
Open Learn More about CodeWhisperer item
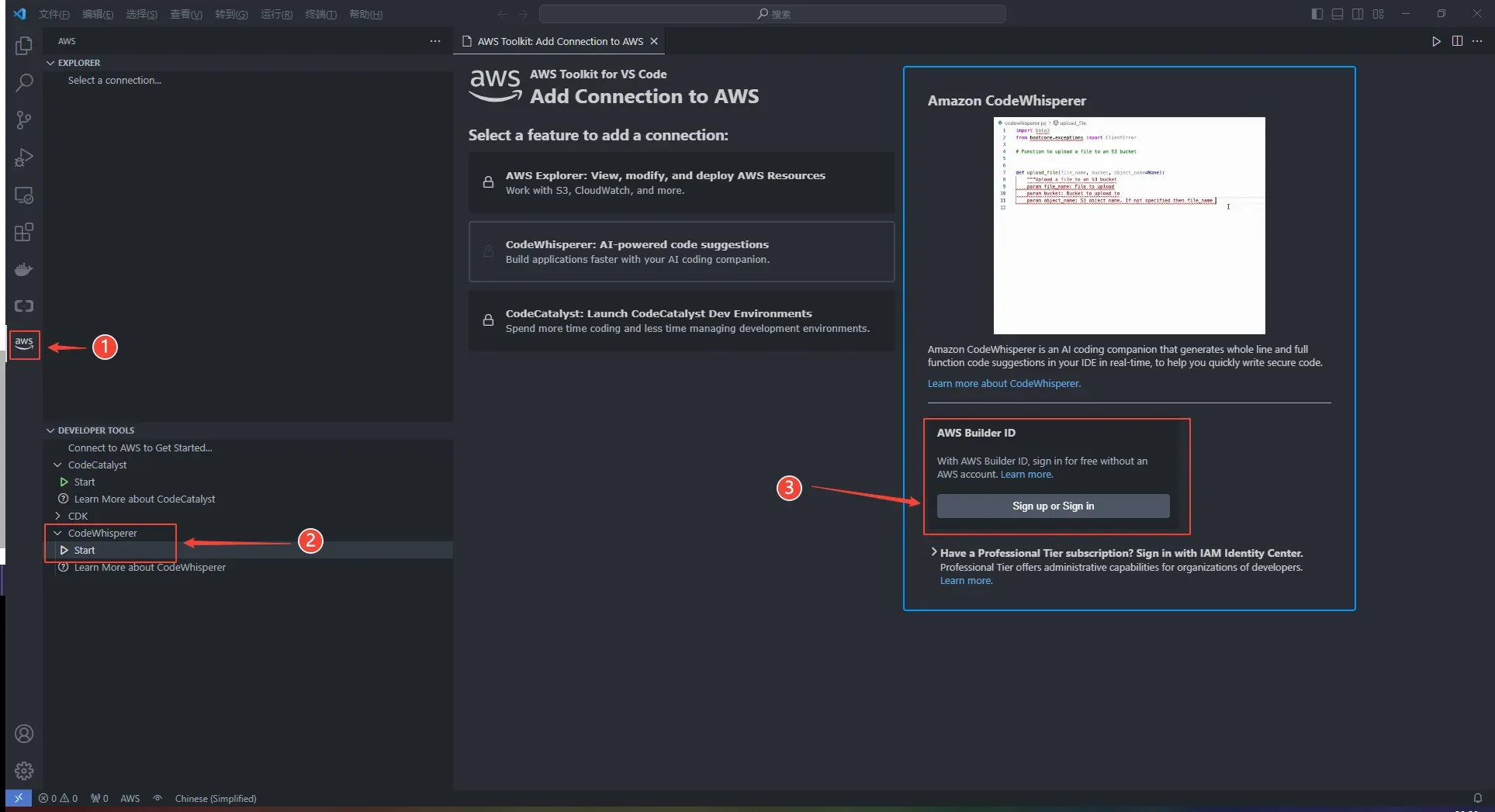[x=150, y=567]
